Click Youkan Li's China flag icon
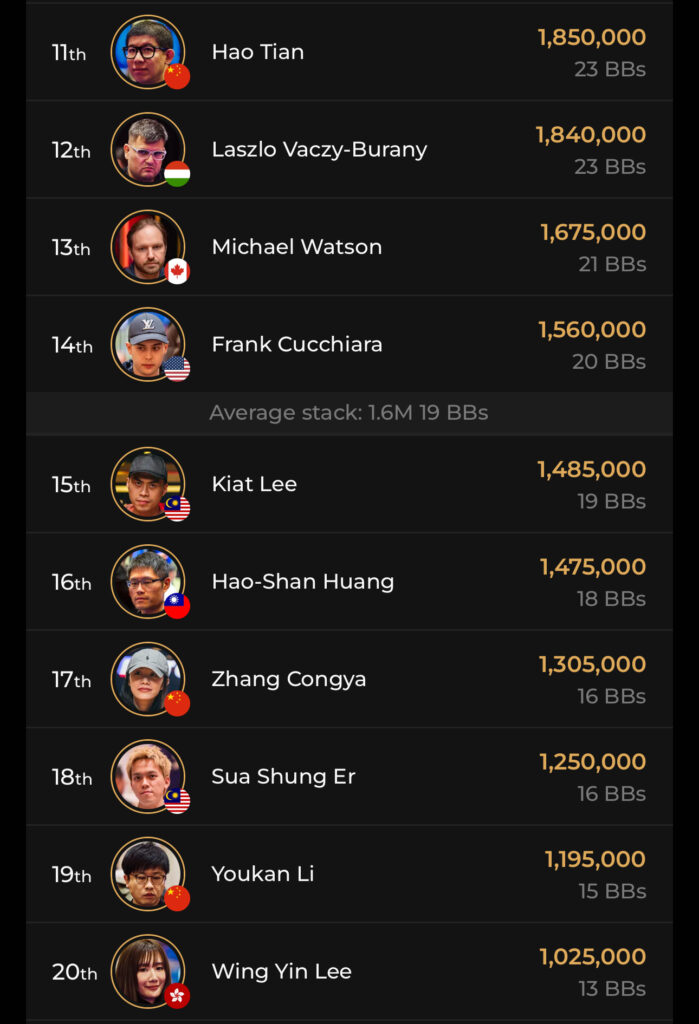 [177, 899]
